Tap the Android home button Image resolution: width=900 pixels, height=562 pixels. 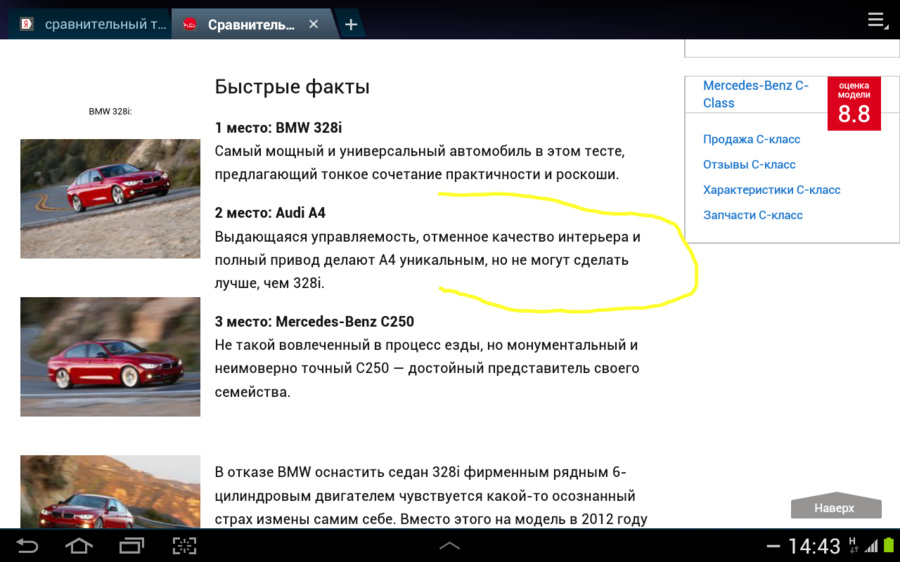[79, 545]
